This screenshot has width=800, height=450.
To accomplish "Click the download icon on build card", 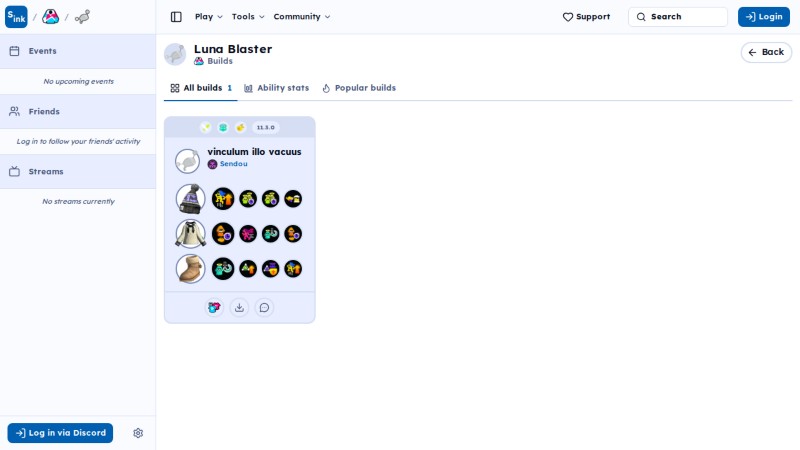I will point(239,307).
